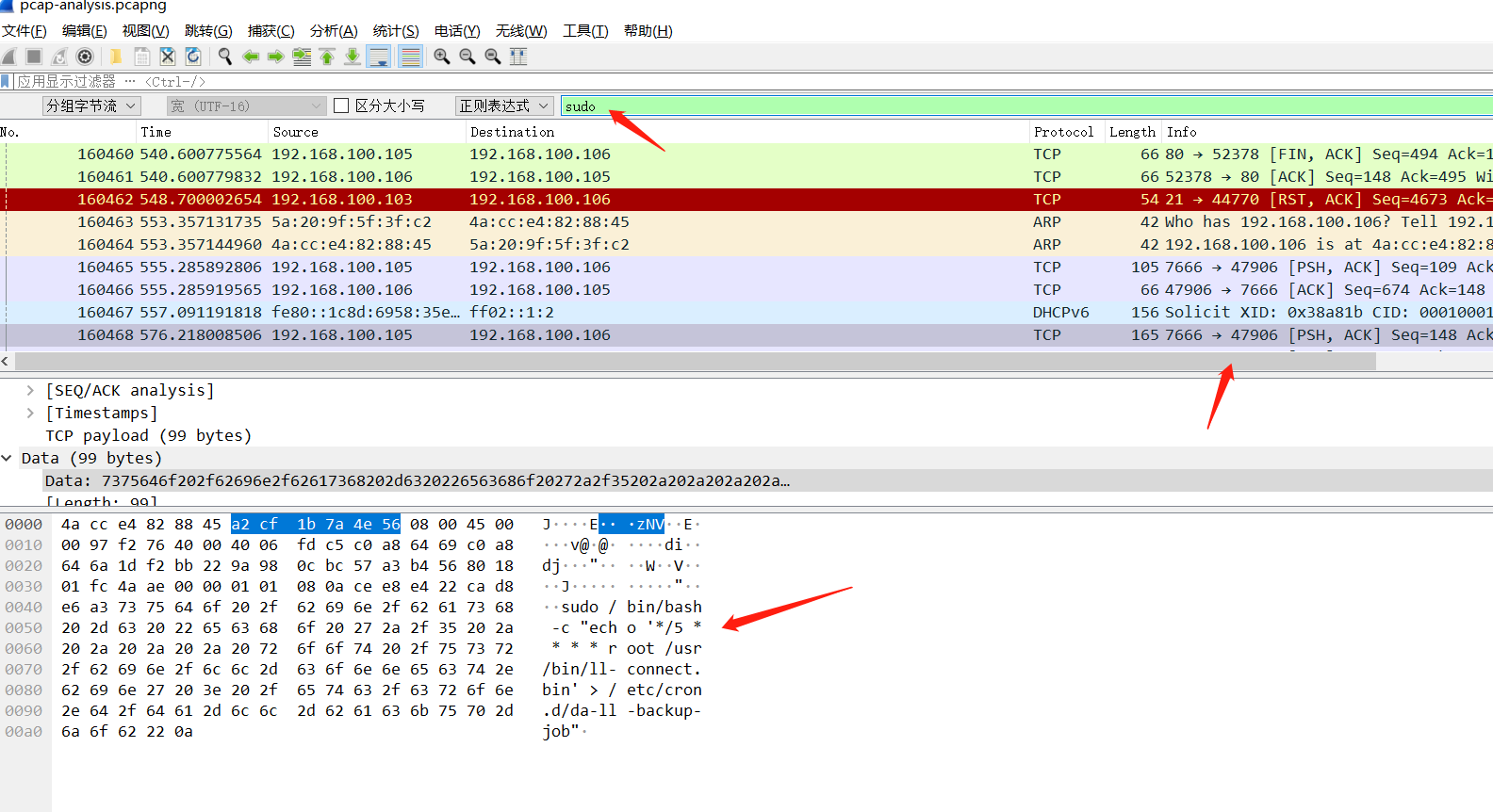Viewport: 1493px width, 812px height.
Task: Open the 正则表达式 search type dropdown
Action: click(x=504, y=106)
